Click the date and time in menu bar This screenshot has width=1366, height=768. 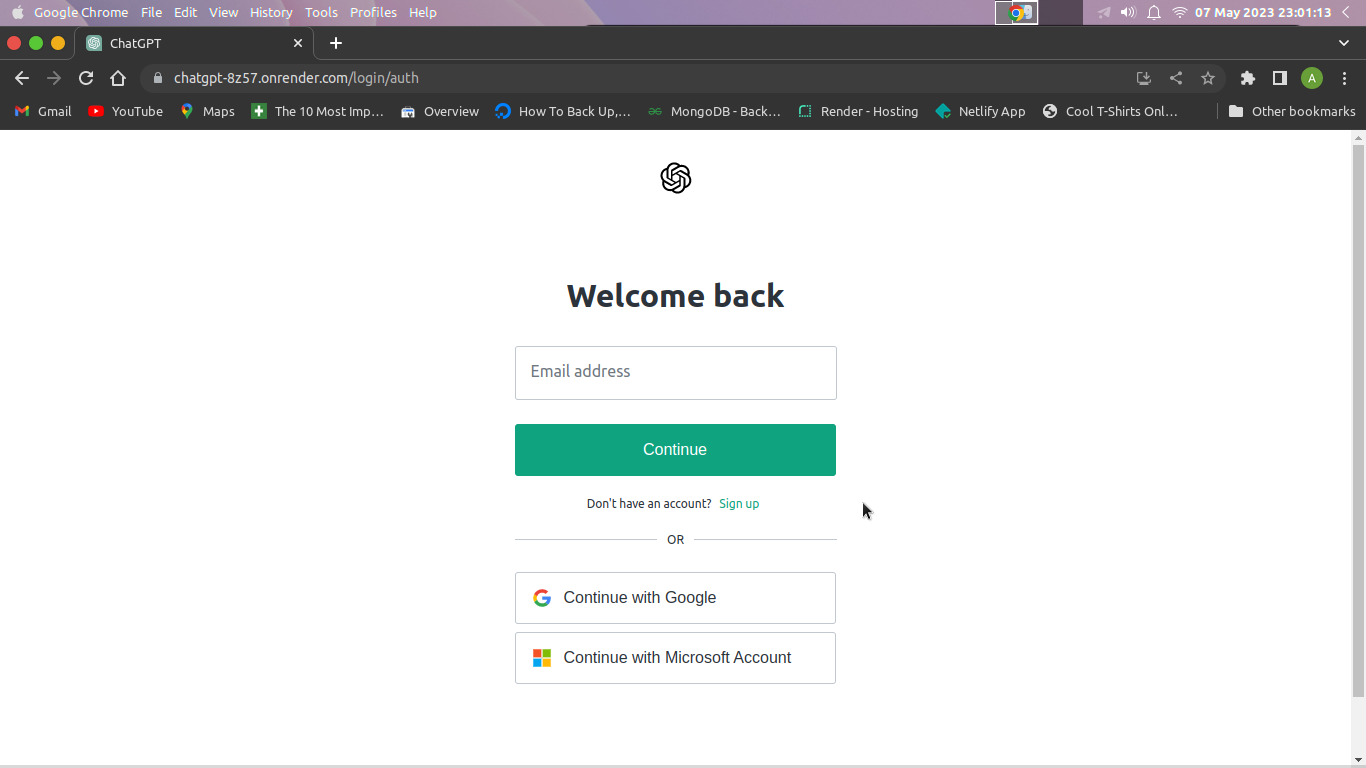(1263, 12)
